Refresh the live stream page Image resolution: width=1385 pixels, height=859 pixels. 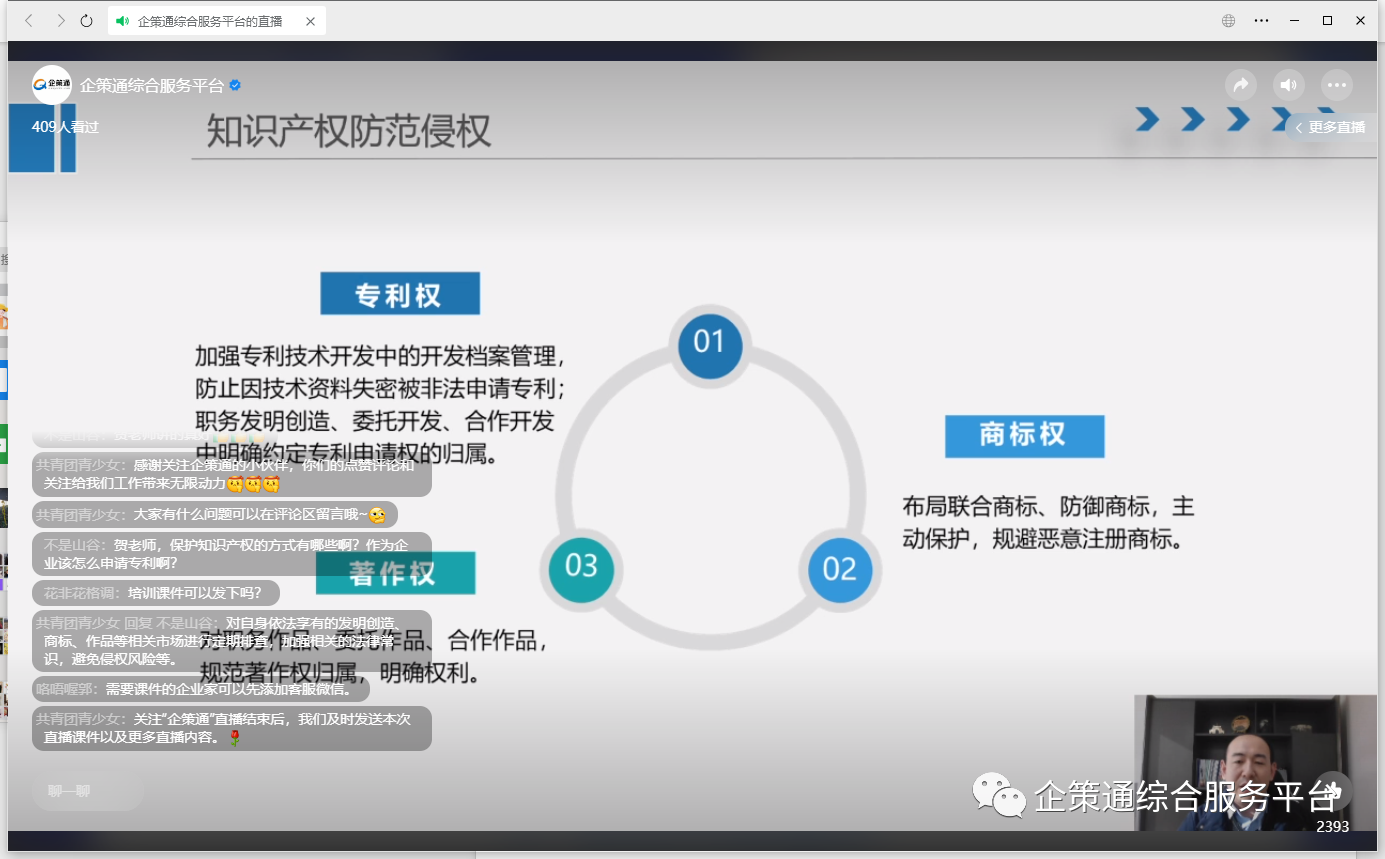point(87,21)
